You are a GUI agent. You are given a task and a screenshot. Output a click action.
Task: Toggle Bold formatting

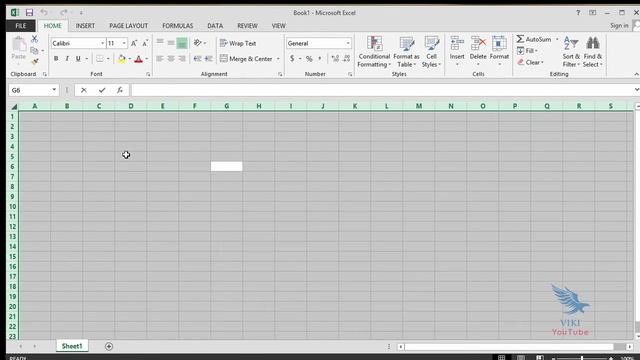click(x=56, y=59)
